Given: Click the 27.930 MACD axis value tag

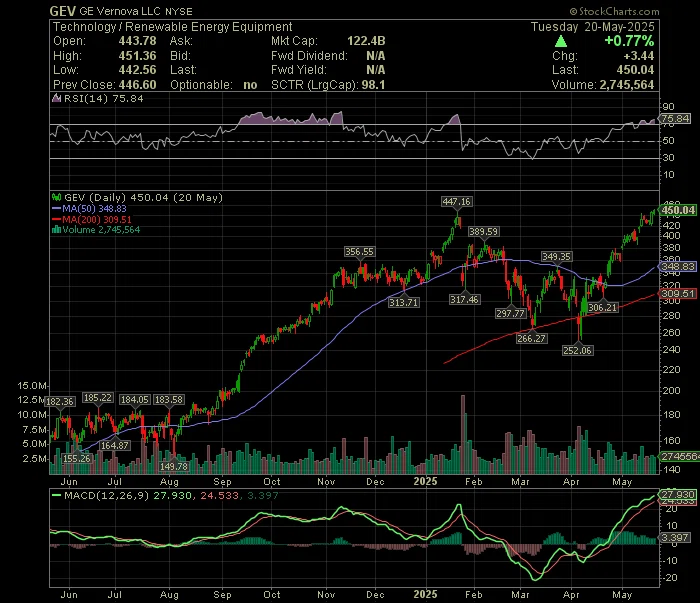Looking at the screenshot, I should pyautogui.click(x=678, y=495).
